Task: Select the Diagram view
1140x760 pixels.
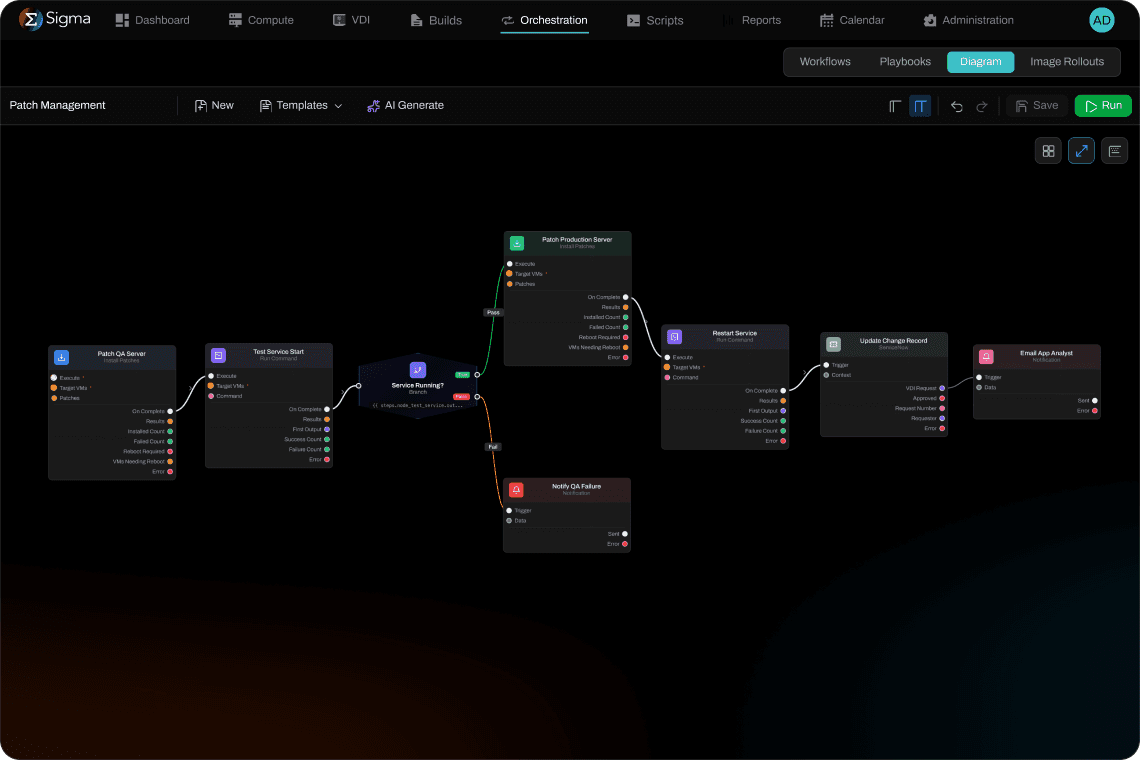Action: coord(980,62)
